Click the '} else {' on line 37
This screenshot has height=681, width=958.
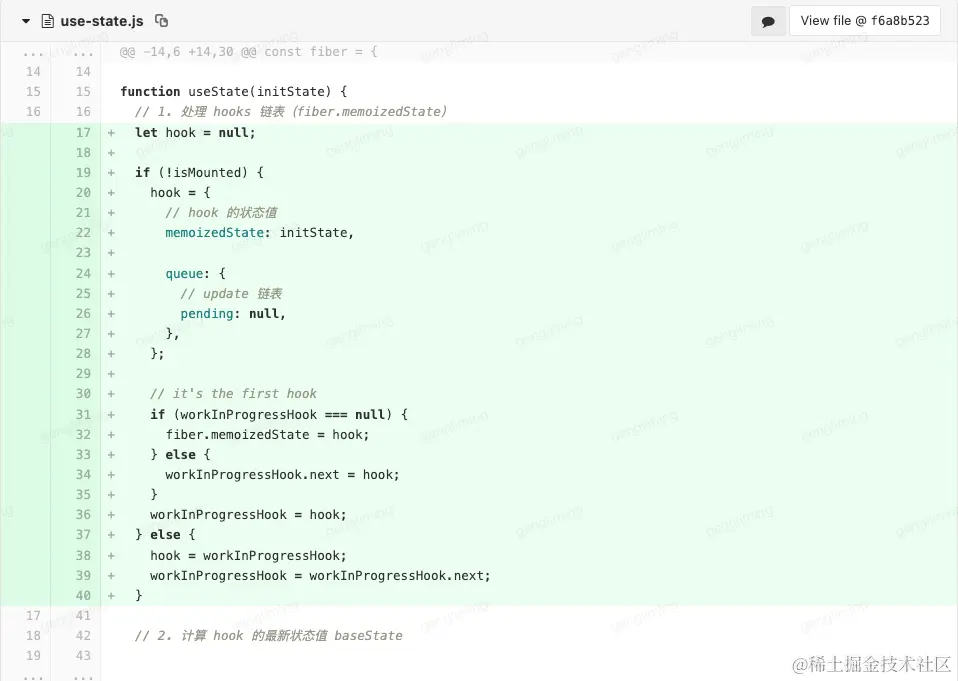tap(165, 535)
